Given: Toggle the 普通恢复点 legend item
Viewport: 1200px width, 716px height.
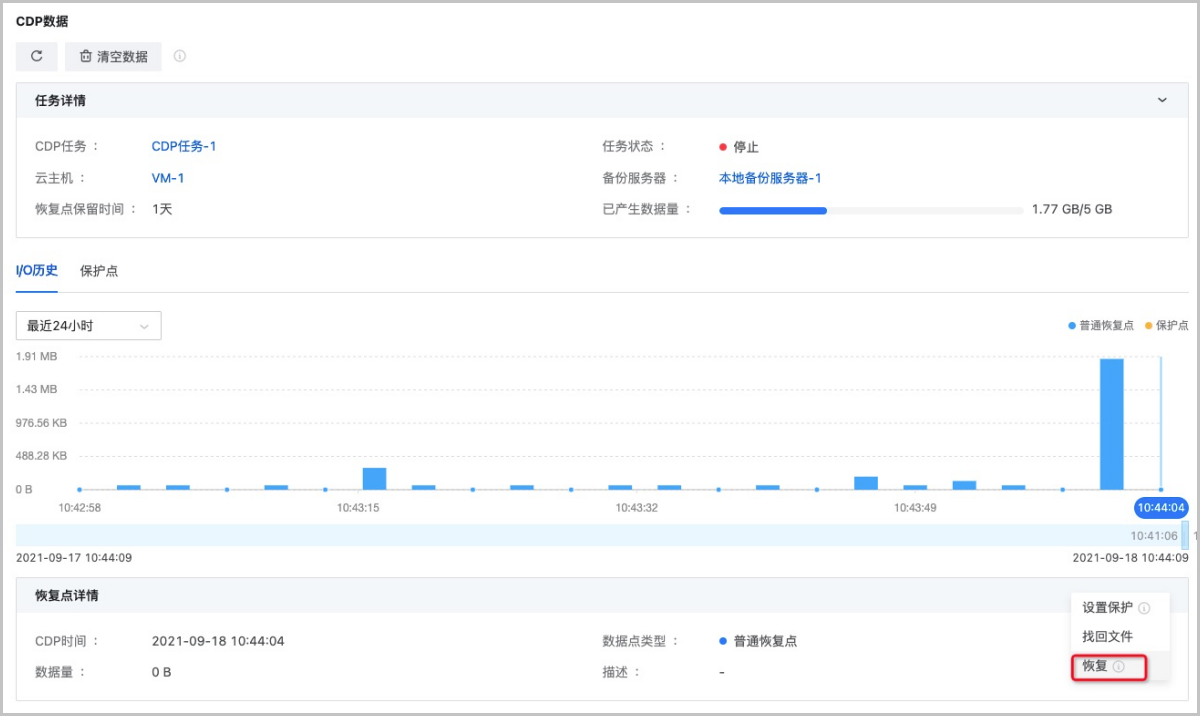Looking at the screenshot, I should click(x=1100, y=326).
